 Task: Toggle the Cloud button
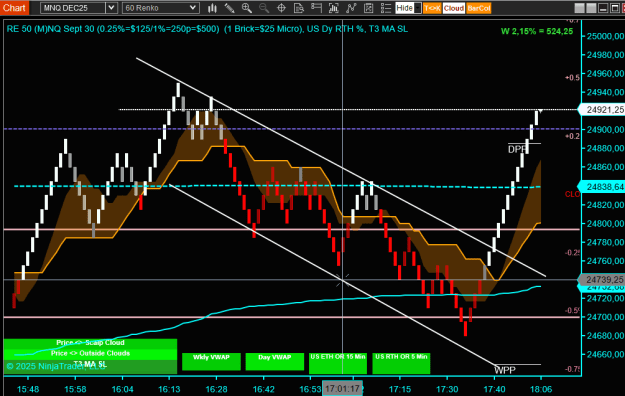(x=454, y=8)
